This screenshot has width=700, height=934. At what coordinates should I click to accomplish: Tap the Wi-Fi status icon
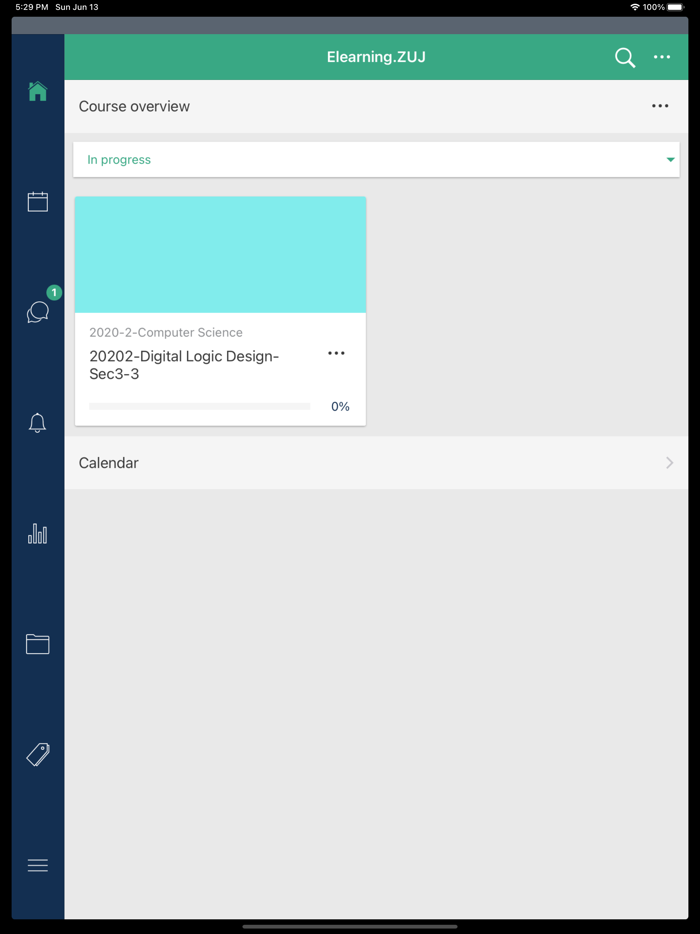(635, 7)
